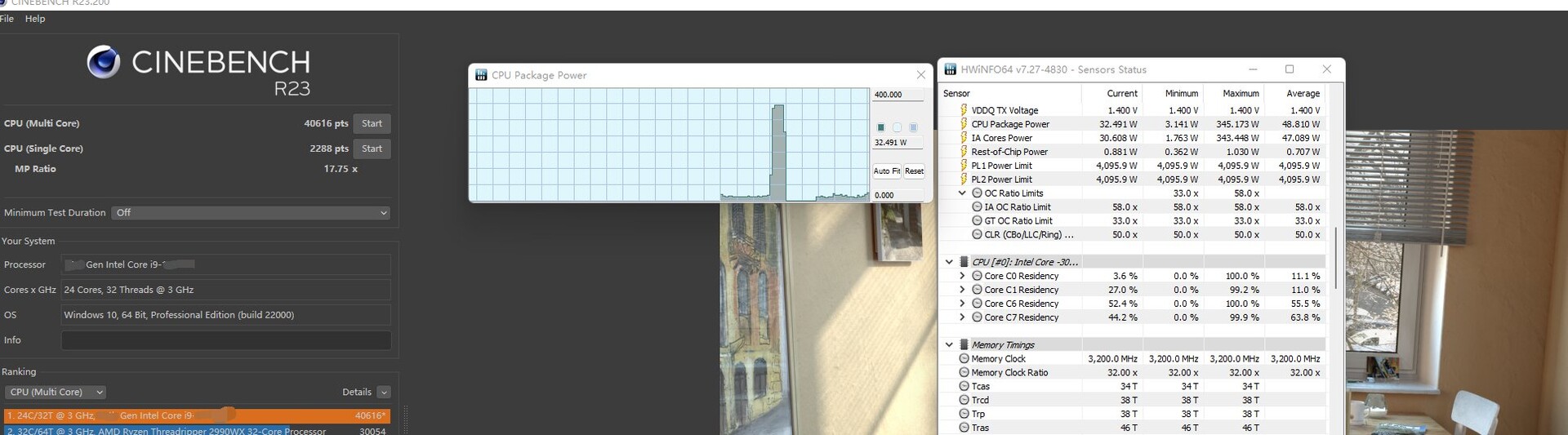Open the ranking CPU (Multi Core) dropdown

[55, 393]
